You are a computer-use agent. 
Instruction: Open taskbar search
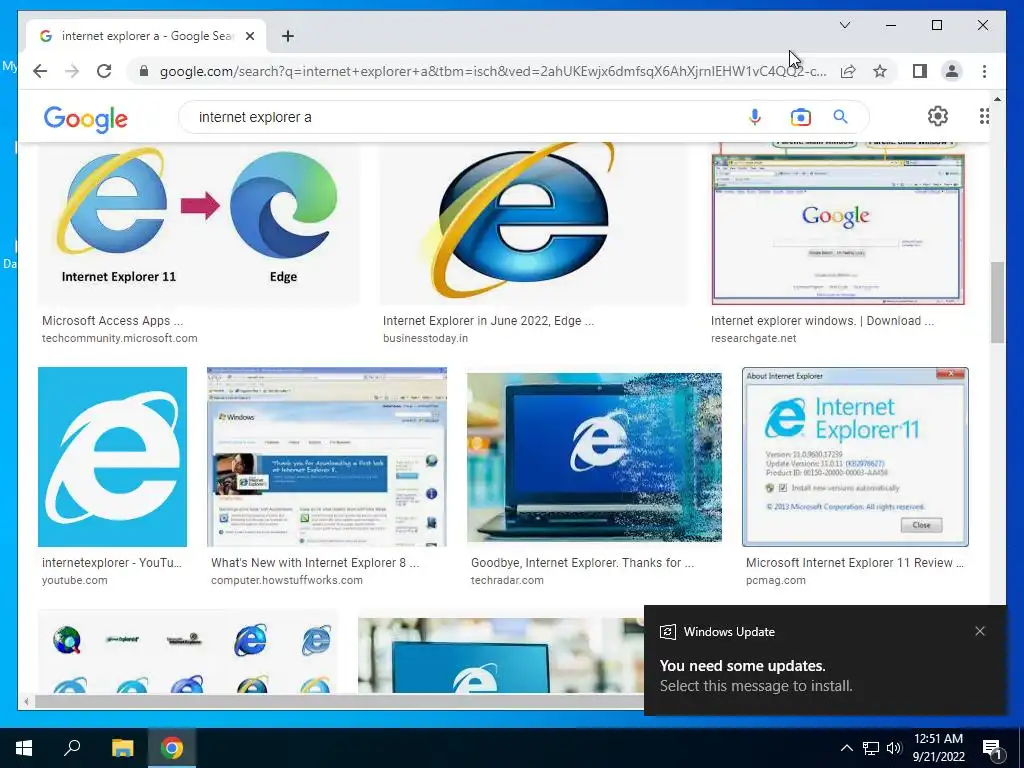[x=72, y=748]
